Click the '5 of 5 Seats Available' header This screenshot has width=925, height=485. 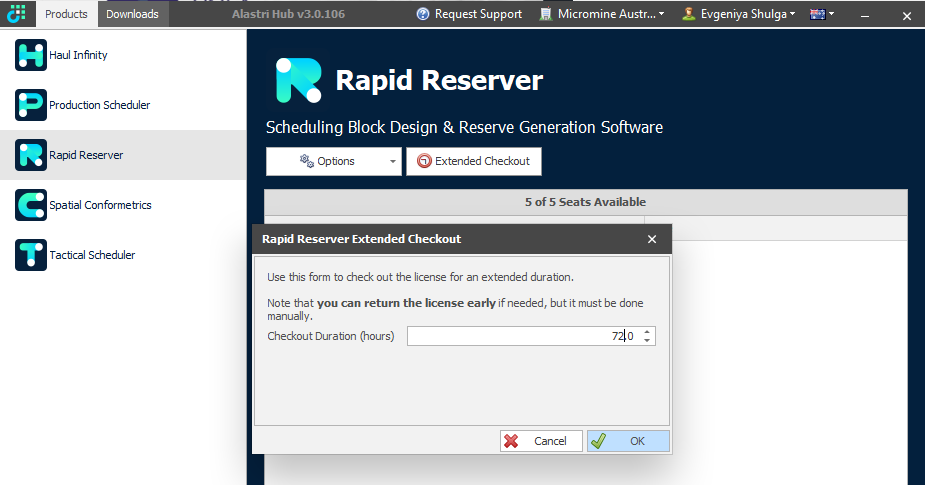pos(585,202)
